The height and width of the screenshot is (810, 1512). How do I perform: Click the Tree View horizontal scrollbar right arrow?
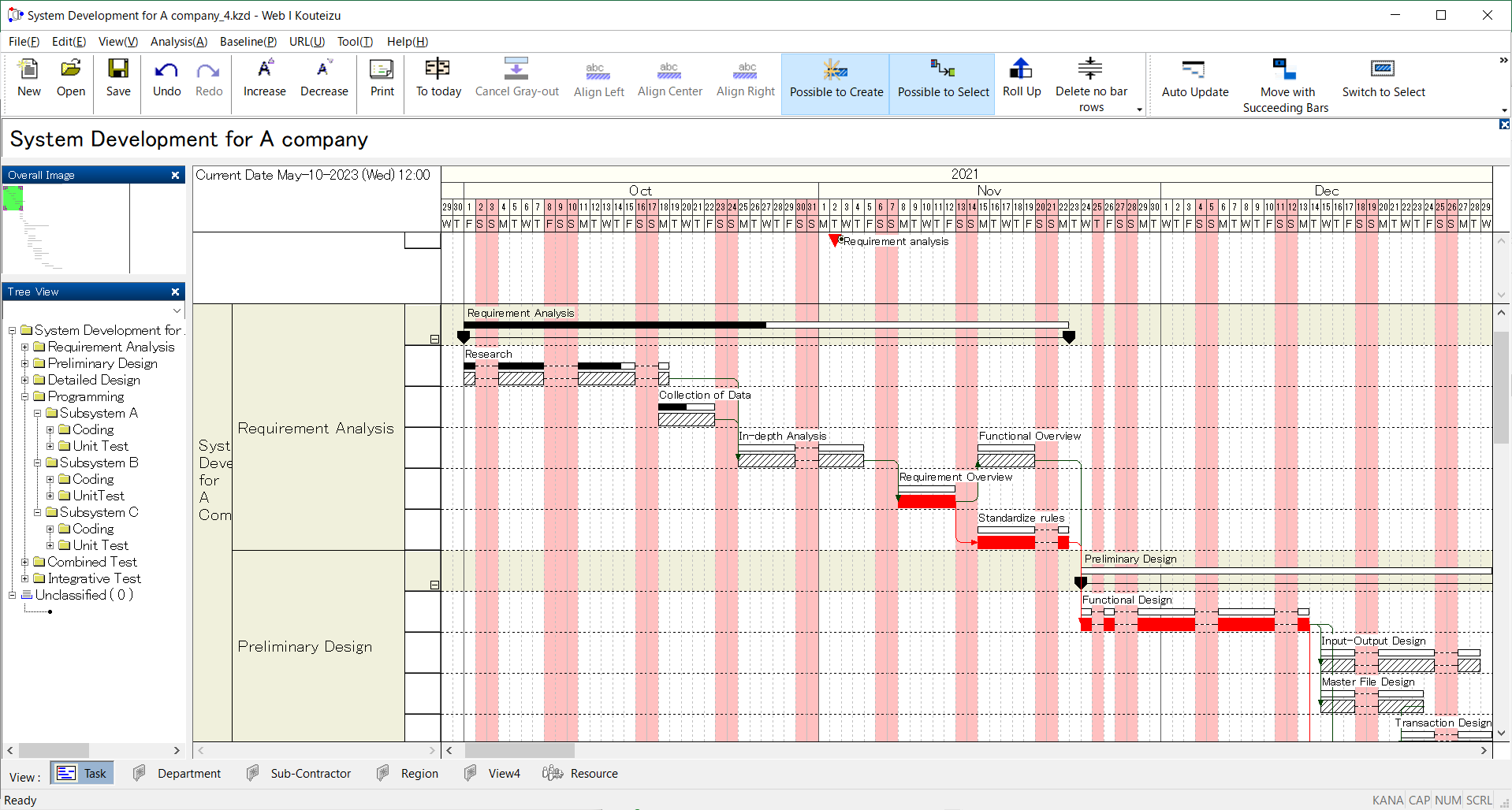177,750
